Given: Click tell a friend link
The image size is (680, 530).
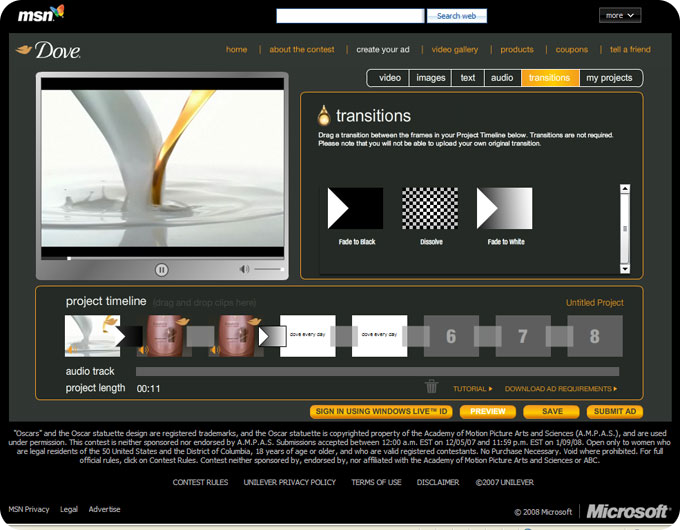Looking at the screenshot, I should click(630, 49).
